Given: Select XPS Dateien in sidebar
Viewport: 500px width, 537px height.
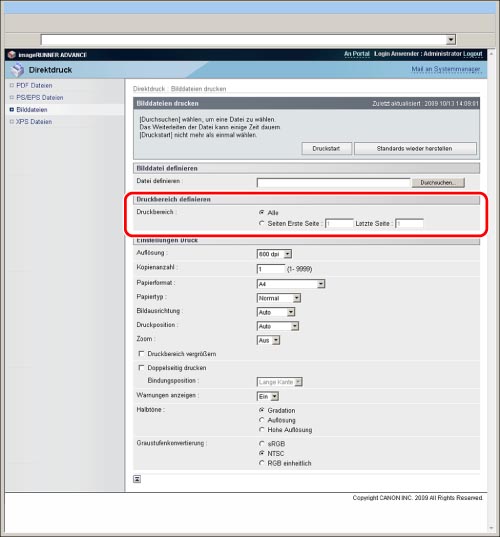Looking at the screenshot, I should tap(34, 122).
